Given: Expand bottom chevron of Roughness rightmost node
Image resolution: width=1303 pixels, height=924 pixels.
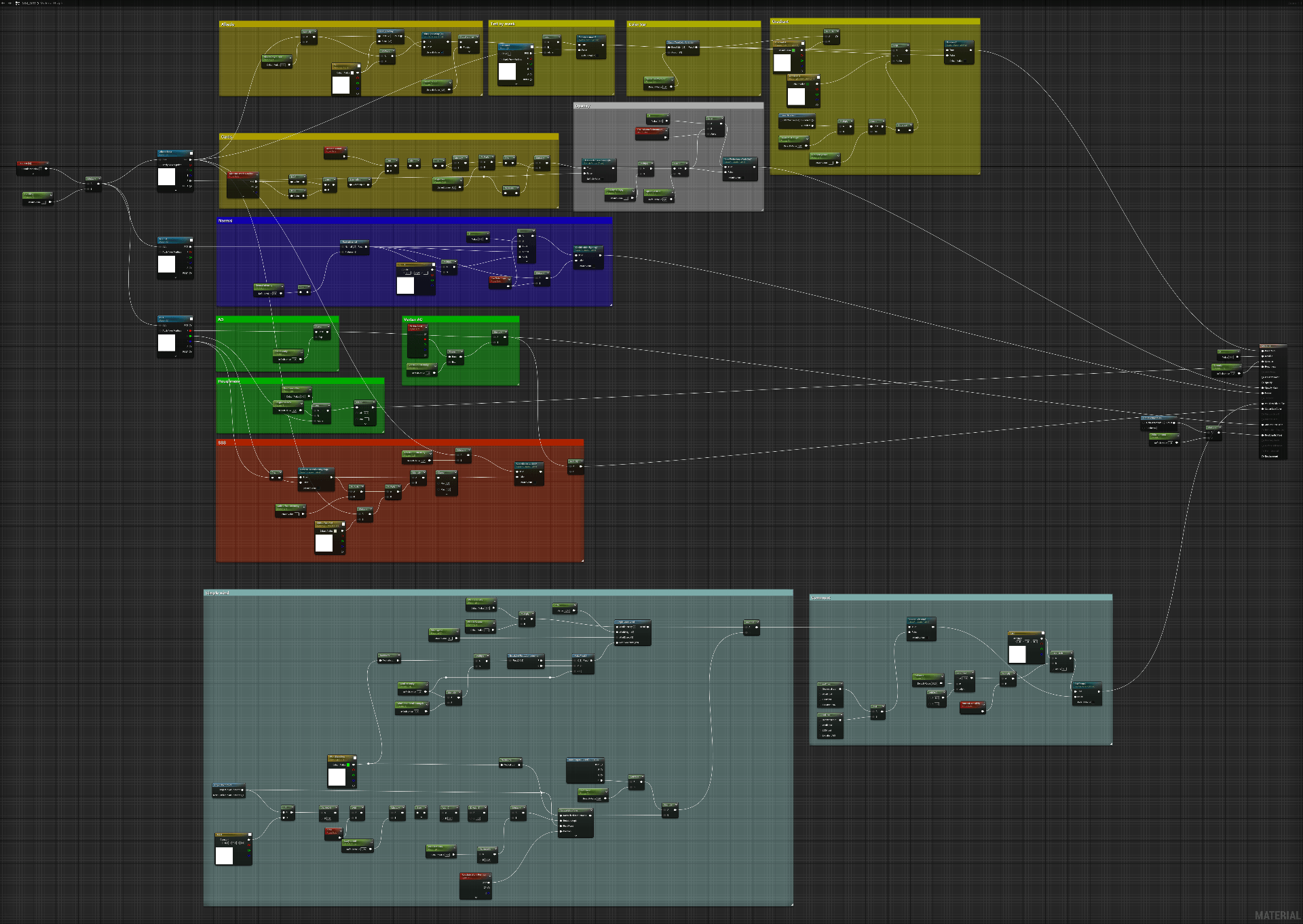Looking at the screenshot, I should 365,424.
